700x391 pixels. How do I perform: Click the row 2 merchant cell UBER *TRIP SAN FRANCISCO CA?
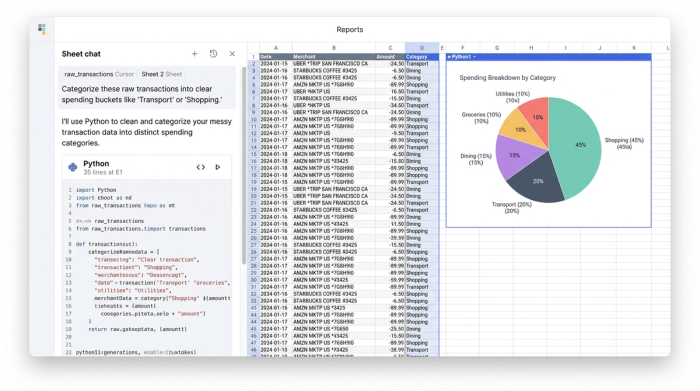pyautogui.click(x=333, y=64)
